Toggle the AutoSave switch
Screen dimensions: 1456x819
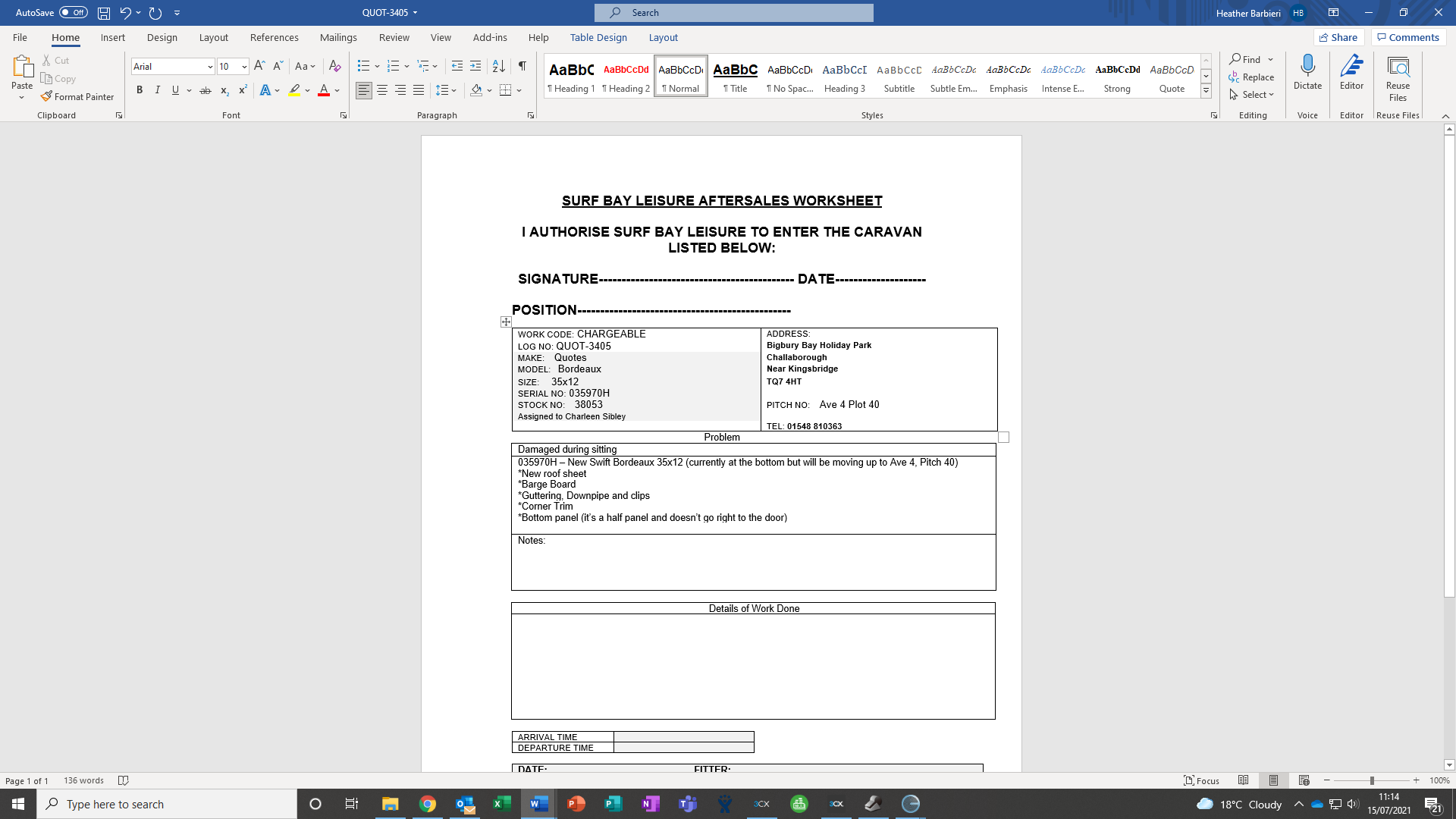[x=74, y=13]
